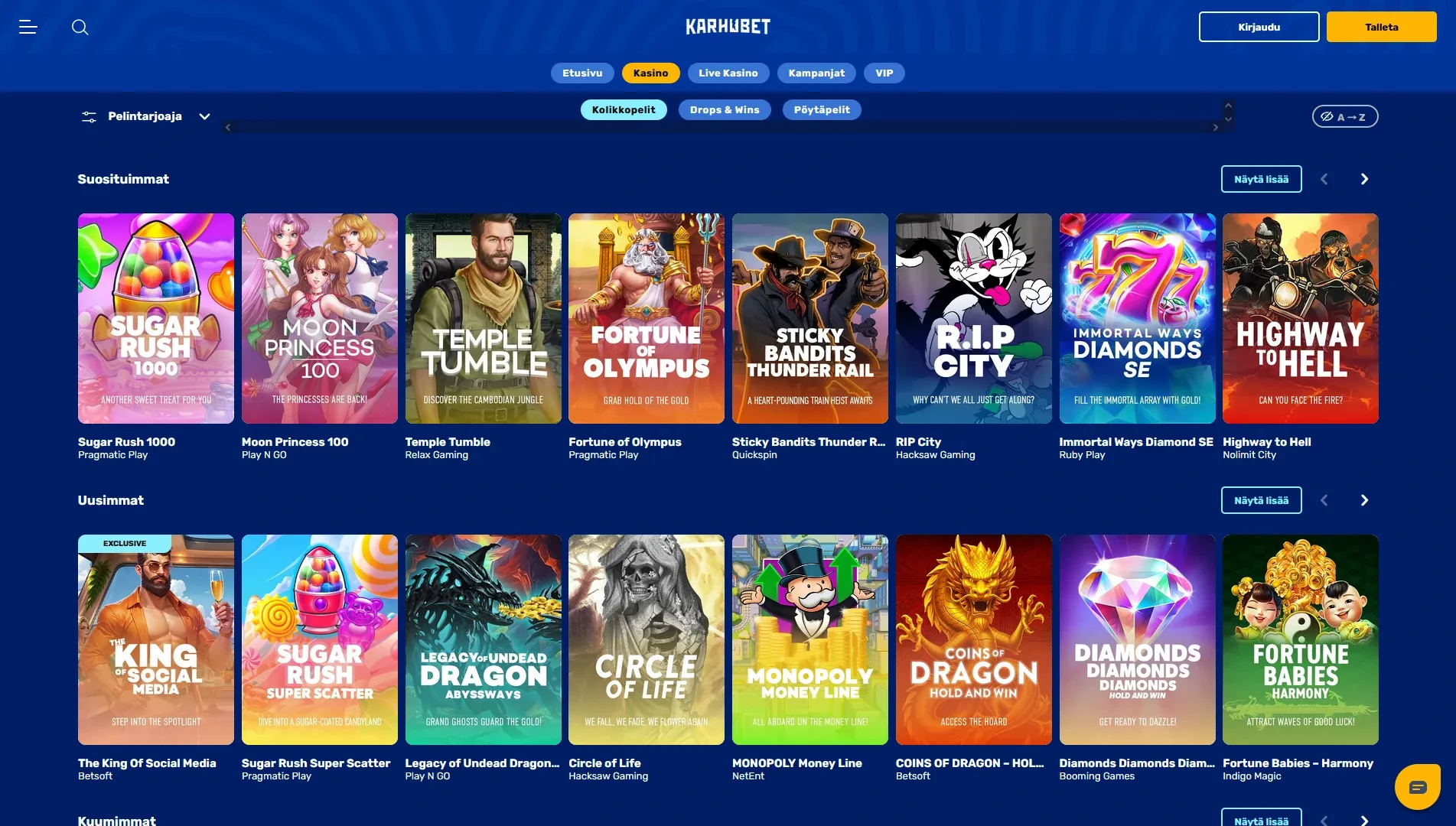
Task: Click Fortune Babies - Harmony title link
Action: tap(1298, 763)
